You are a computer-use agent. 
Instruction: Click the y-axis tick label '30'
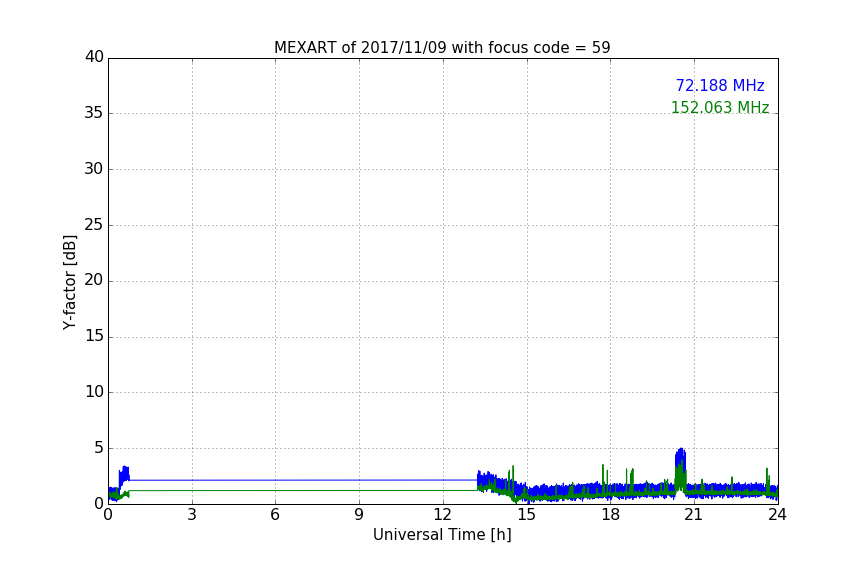pos(94,169)
